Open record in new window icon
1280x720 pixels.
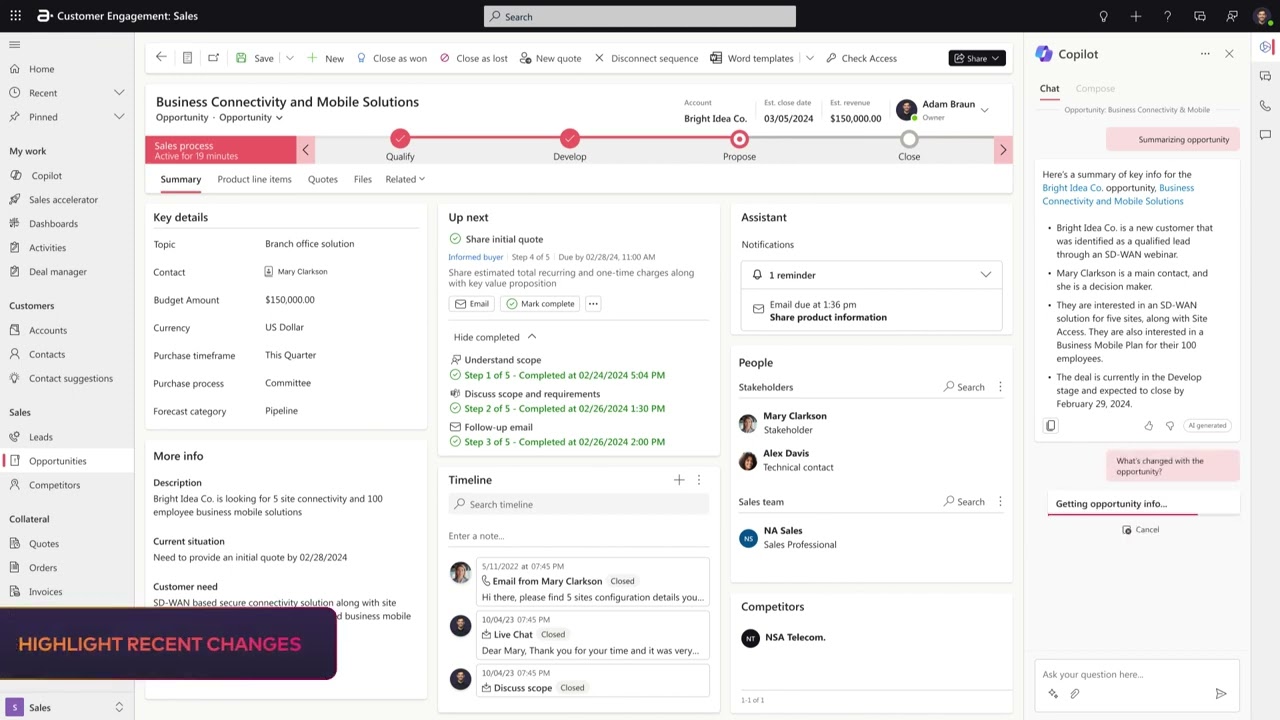click(213, 58)
